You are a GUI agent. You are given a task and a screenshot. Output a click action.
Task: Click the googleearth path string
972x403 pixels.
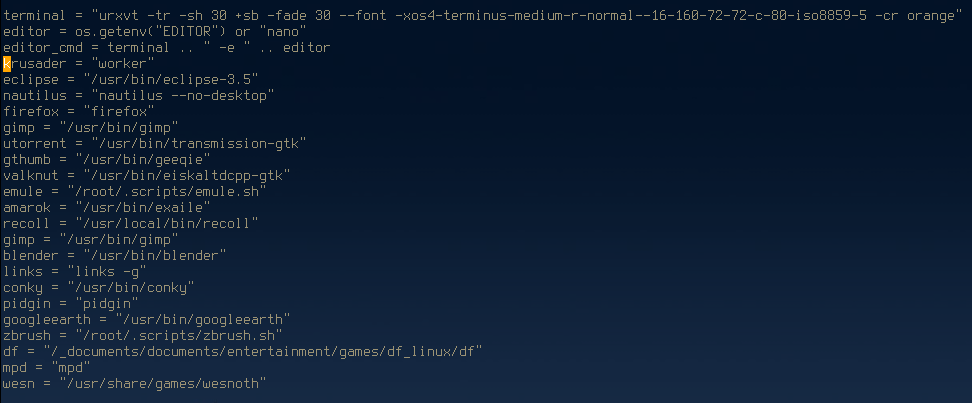(203, 321)
